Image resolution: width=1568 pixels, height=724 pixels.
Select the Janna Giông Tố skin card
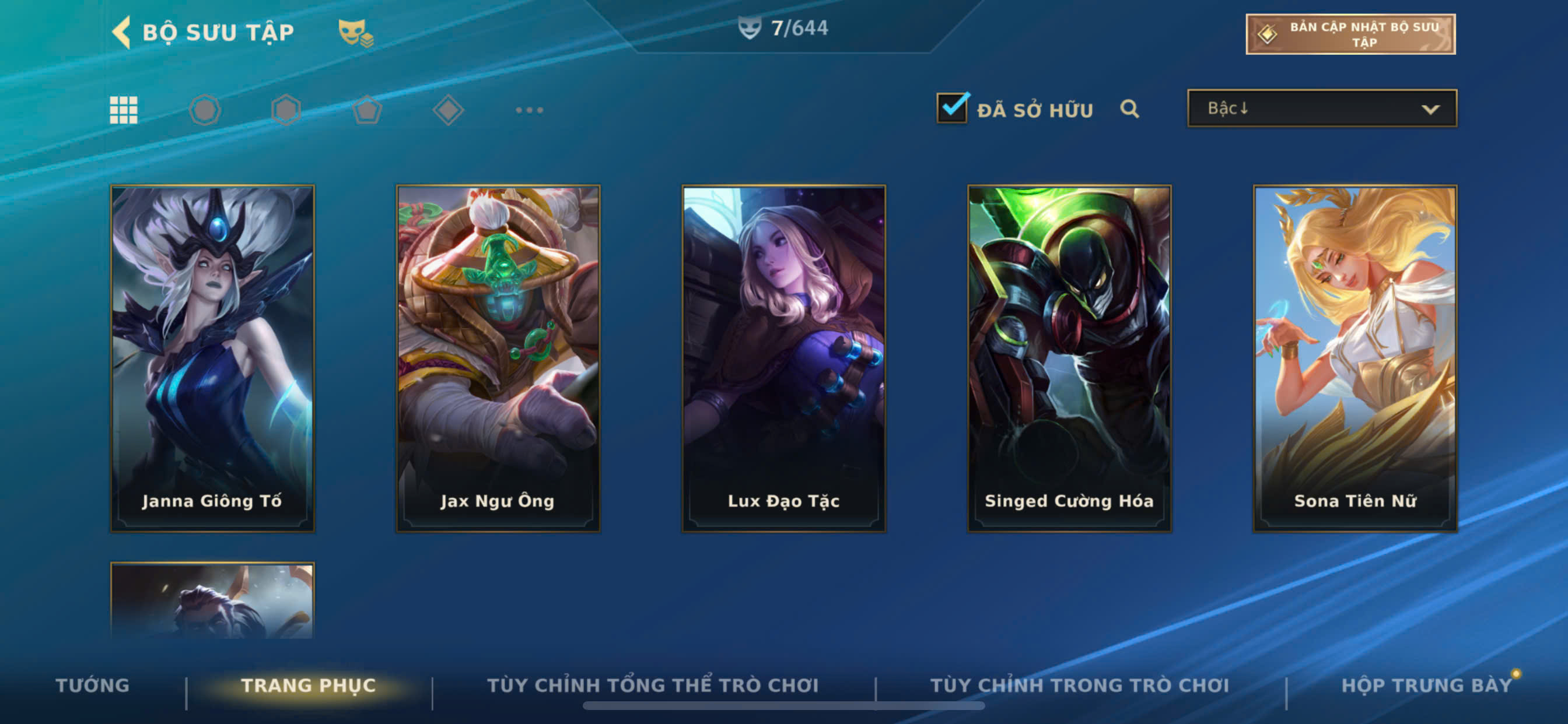pos(212,359)
